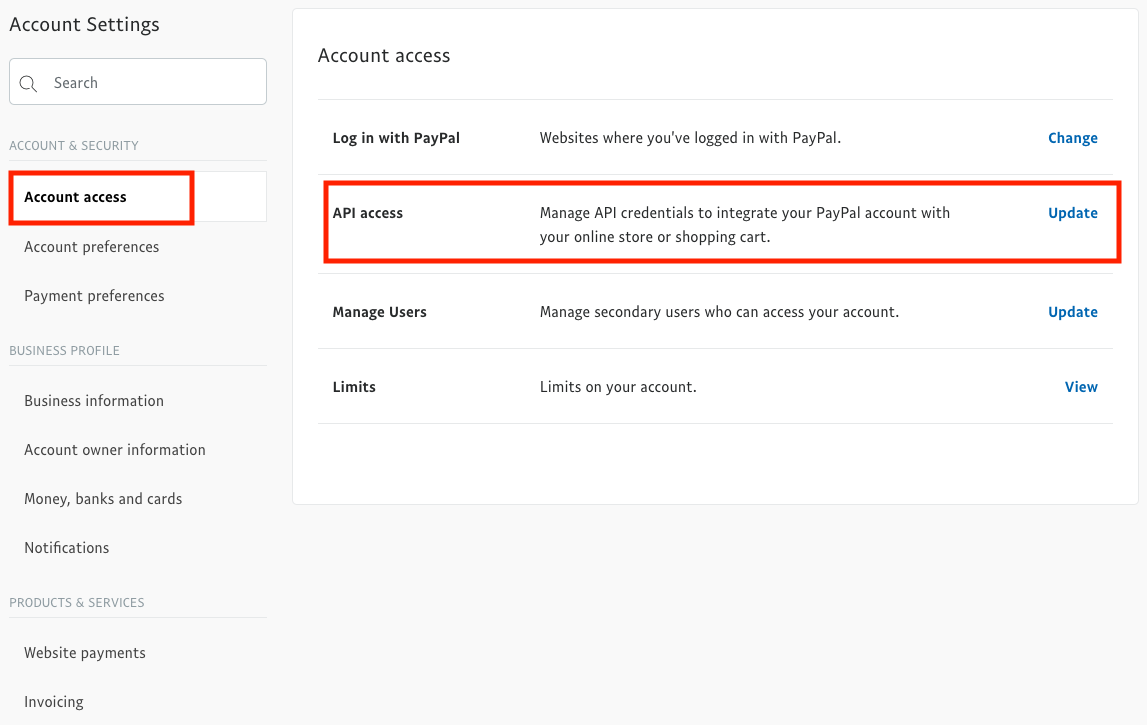This screenshot has height=725, width=1147.
Task: Click the PRODUCTS & SERVICES section header
Action: (x=77, y=603)
